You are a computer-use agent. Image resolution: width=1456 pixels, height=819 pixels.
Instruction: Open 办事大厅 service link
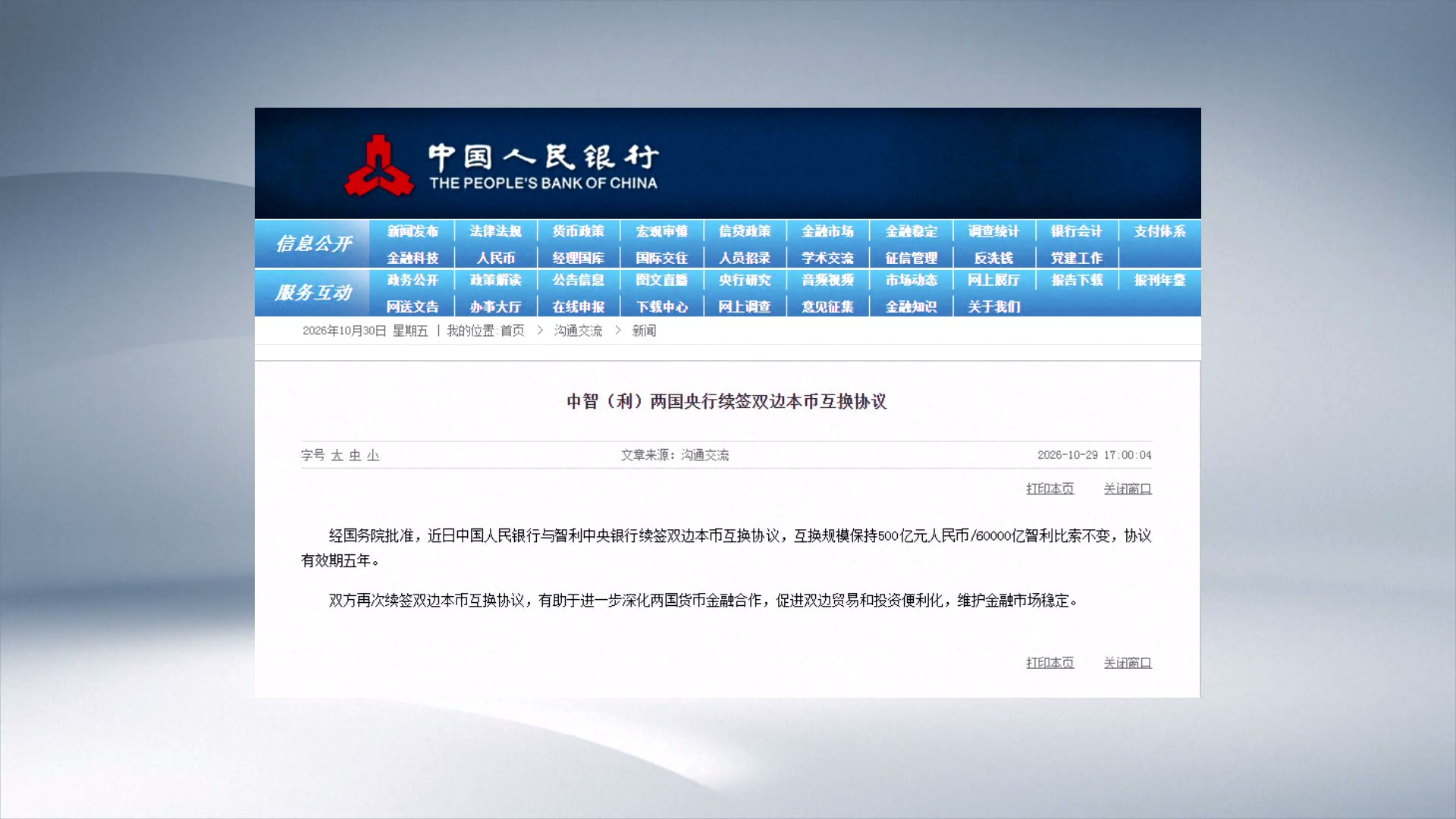(x=495, y=306)
